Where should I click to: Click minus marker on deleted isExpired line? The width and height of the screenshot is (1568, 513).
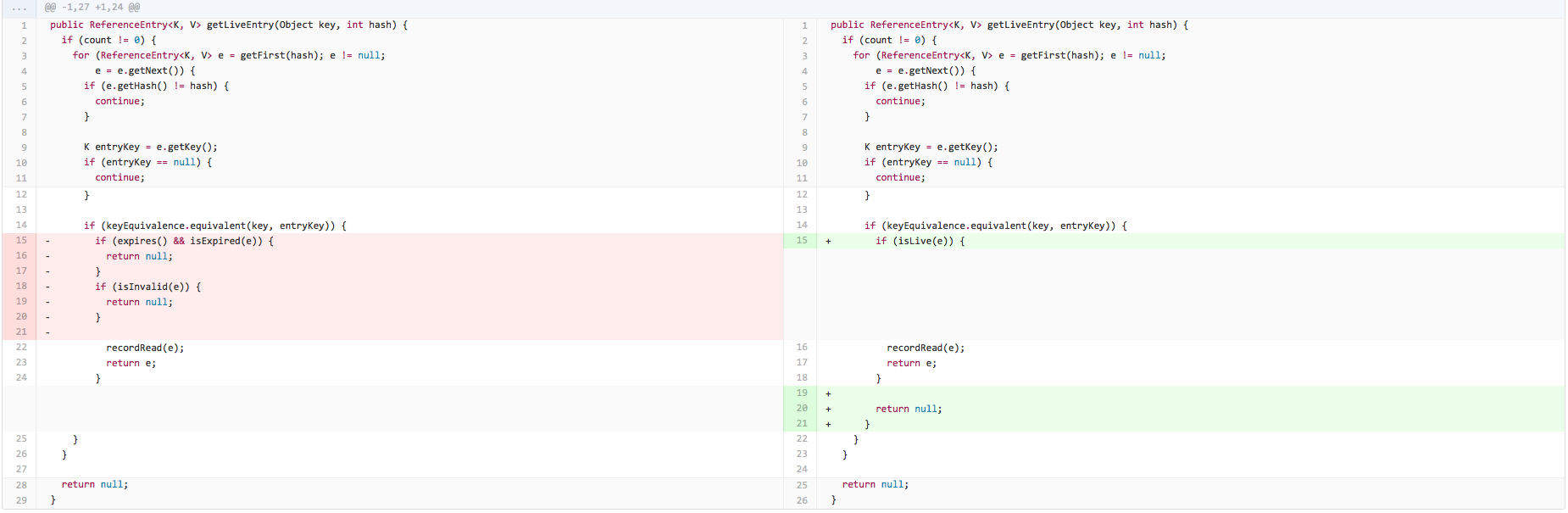[x=47, y=242]
